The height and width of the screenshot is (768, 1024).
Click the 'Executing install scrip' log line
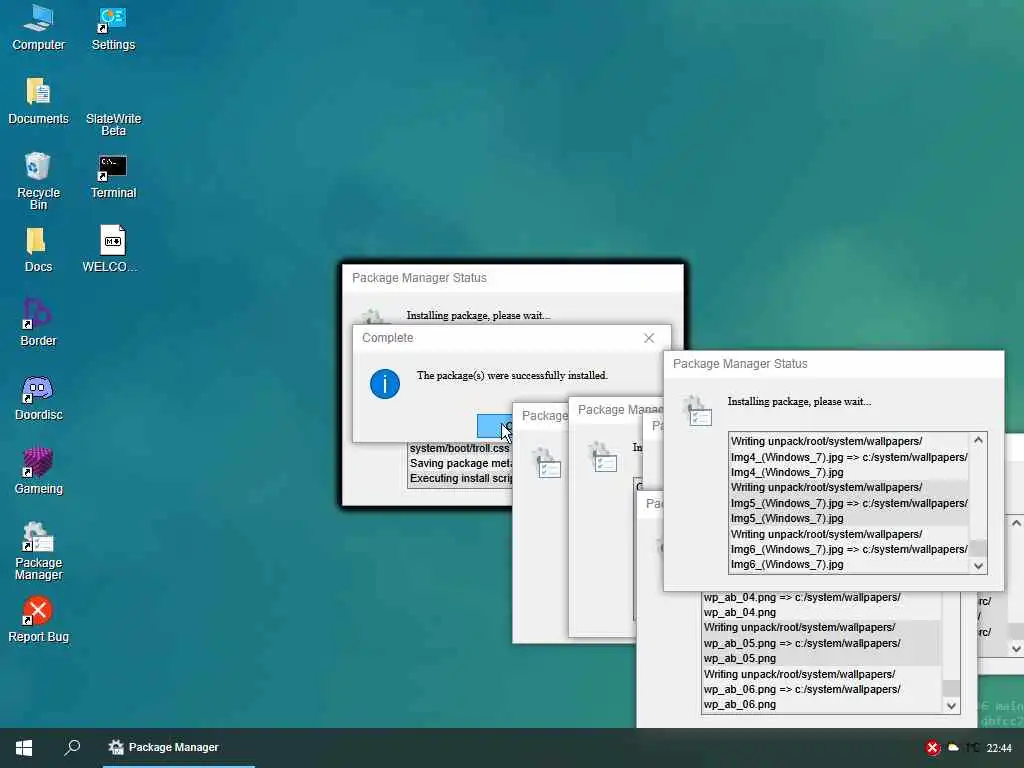pyautogui.click(x=460, y=478)
